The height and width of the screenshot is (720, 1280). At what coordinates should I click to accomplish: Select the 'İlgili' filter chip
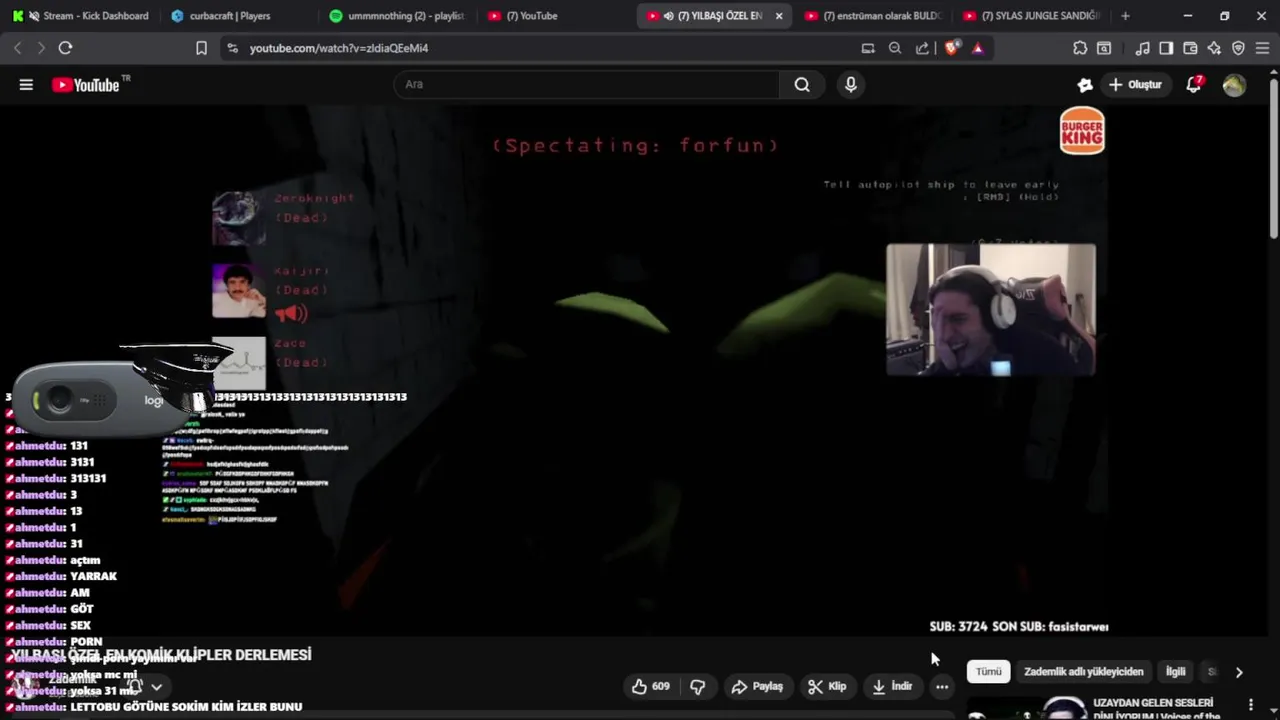point(1175,672)
